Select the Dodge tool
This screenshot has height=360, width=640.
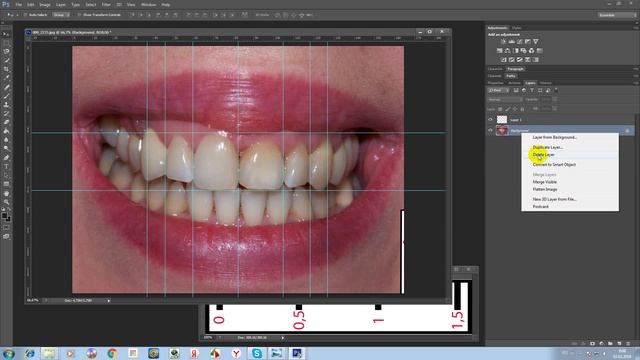click(6, 149)
